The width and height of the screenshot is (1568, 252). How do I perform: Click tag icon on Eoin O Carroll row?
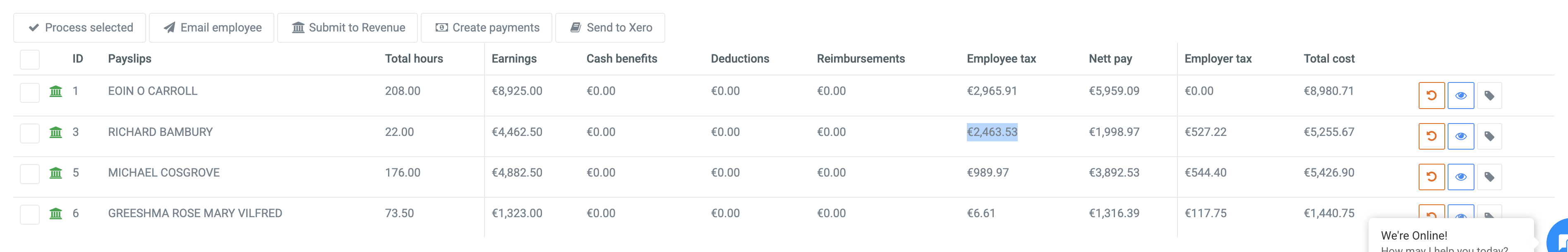pos(1489,96)
